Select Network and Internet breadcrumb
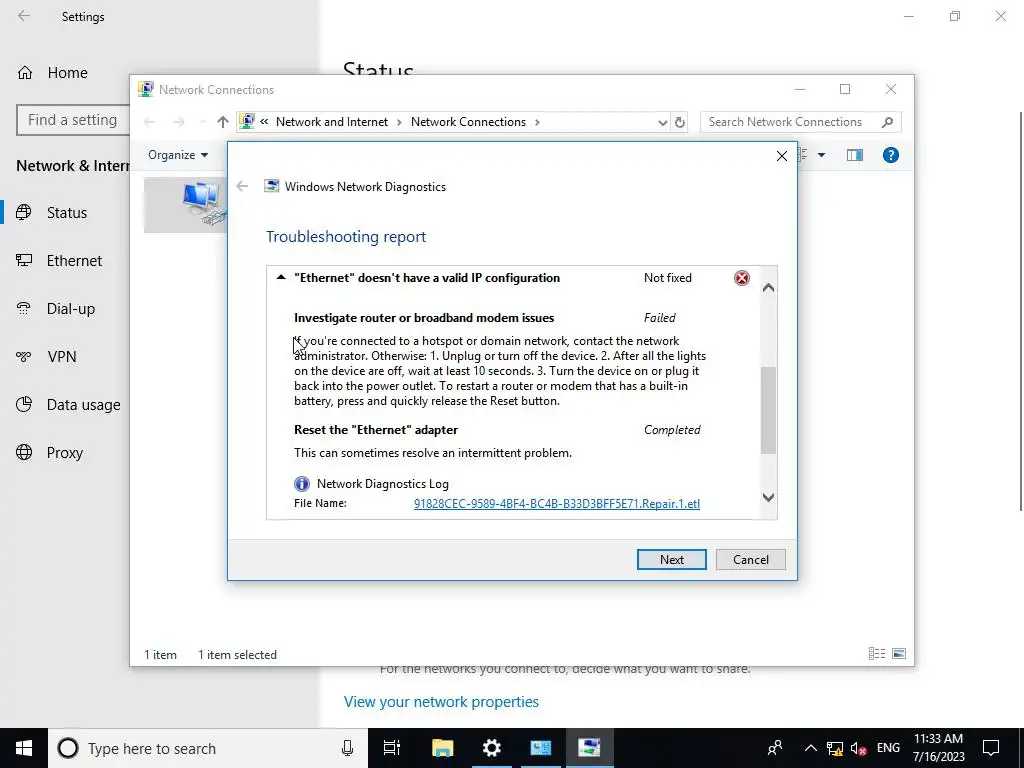 (x=332, y=122)
